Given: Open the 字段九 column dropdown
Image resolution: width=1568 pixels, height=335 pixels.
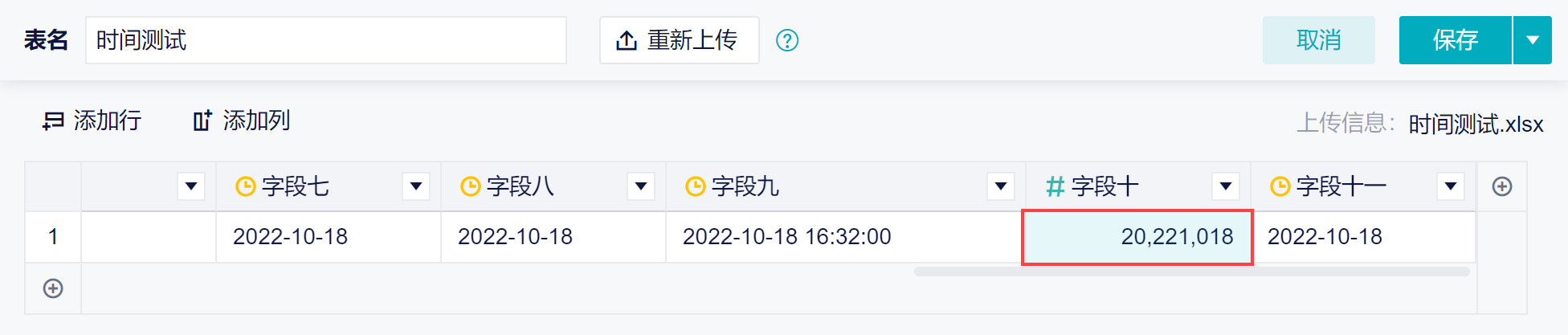Looking at the screenshot, I should 1001,186.
